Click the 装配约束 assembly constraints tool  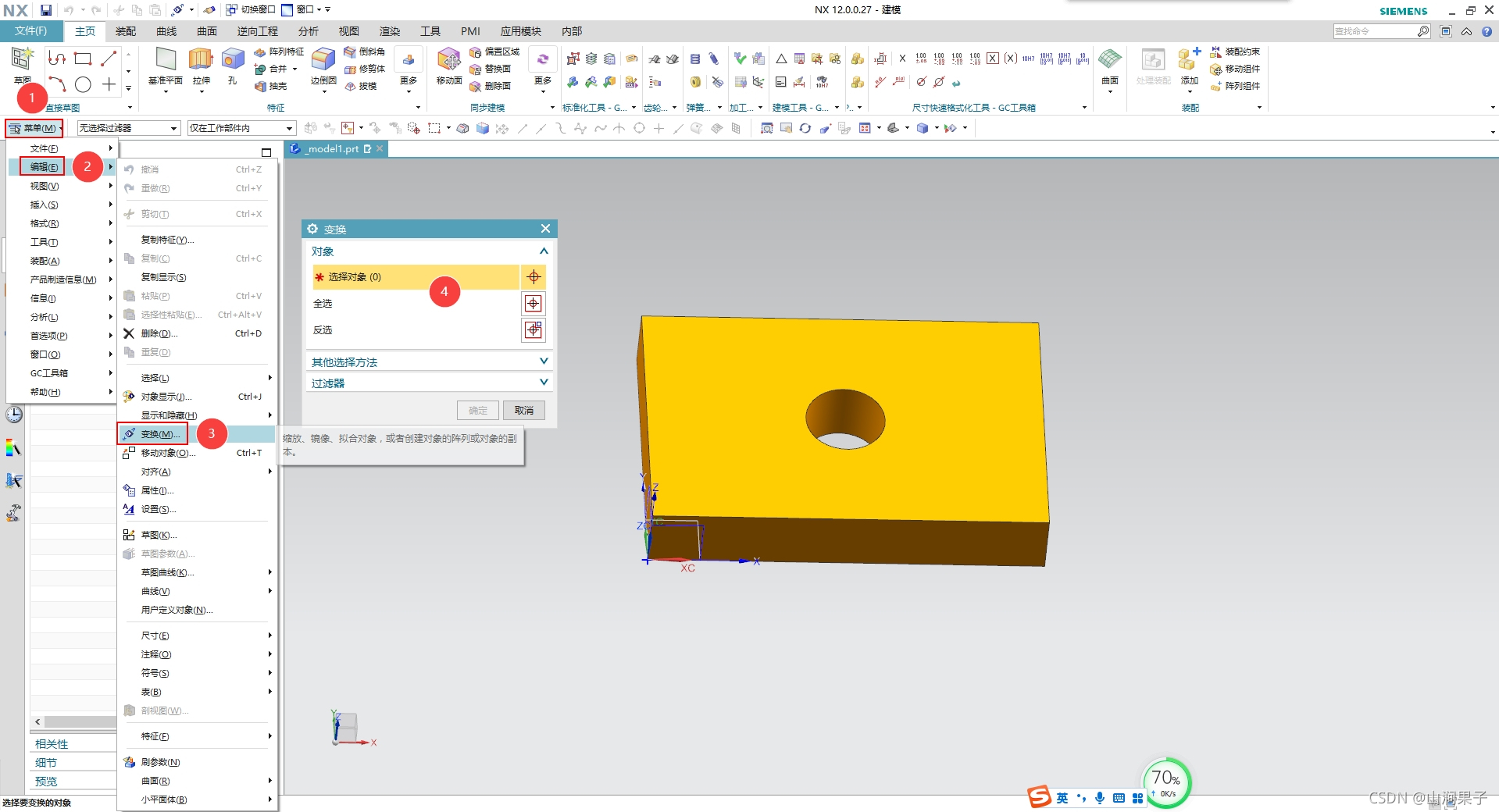[x=1235, y=52]
